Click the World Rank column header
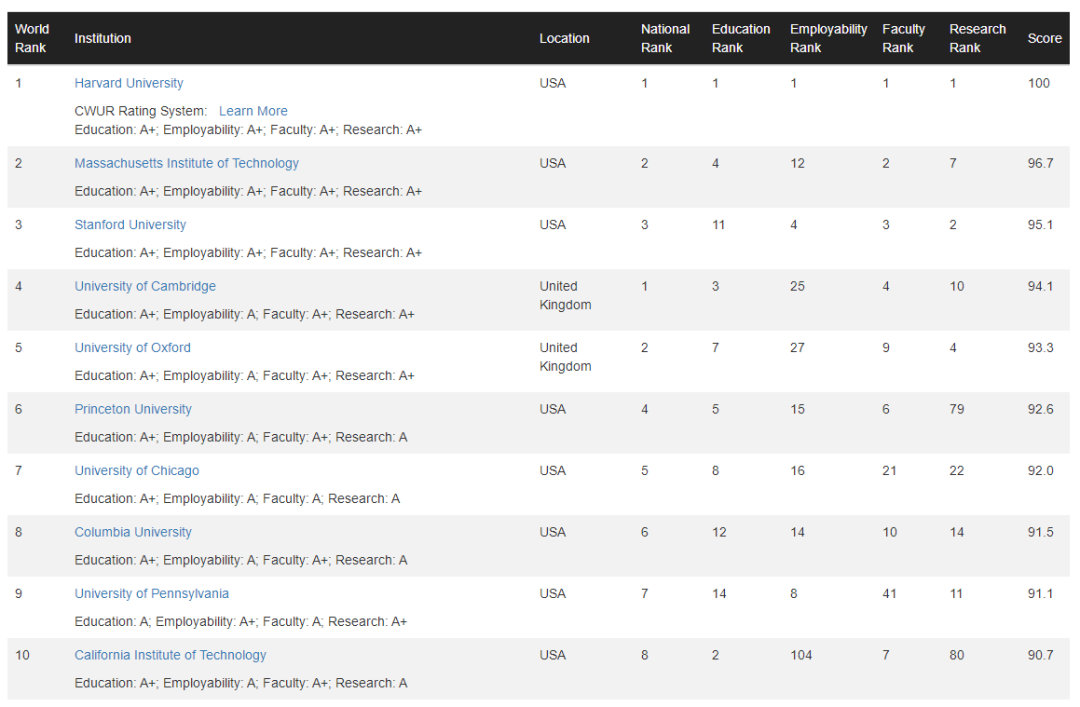This screenshot has height=707, width=1080. (x=32, y=38)
